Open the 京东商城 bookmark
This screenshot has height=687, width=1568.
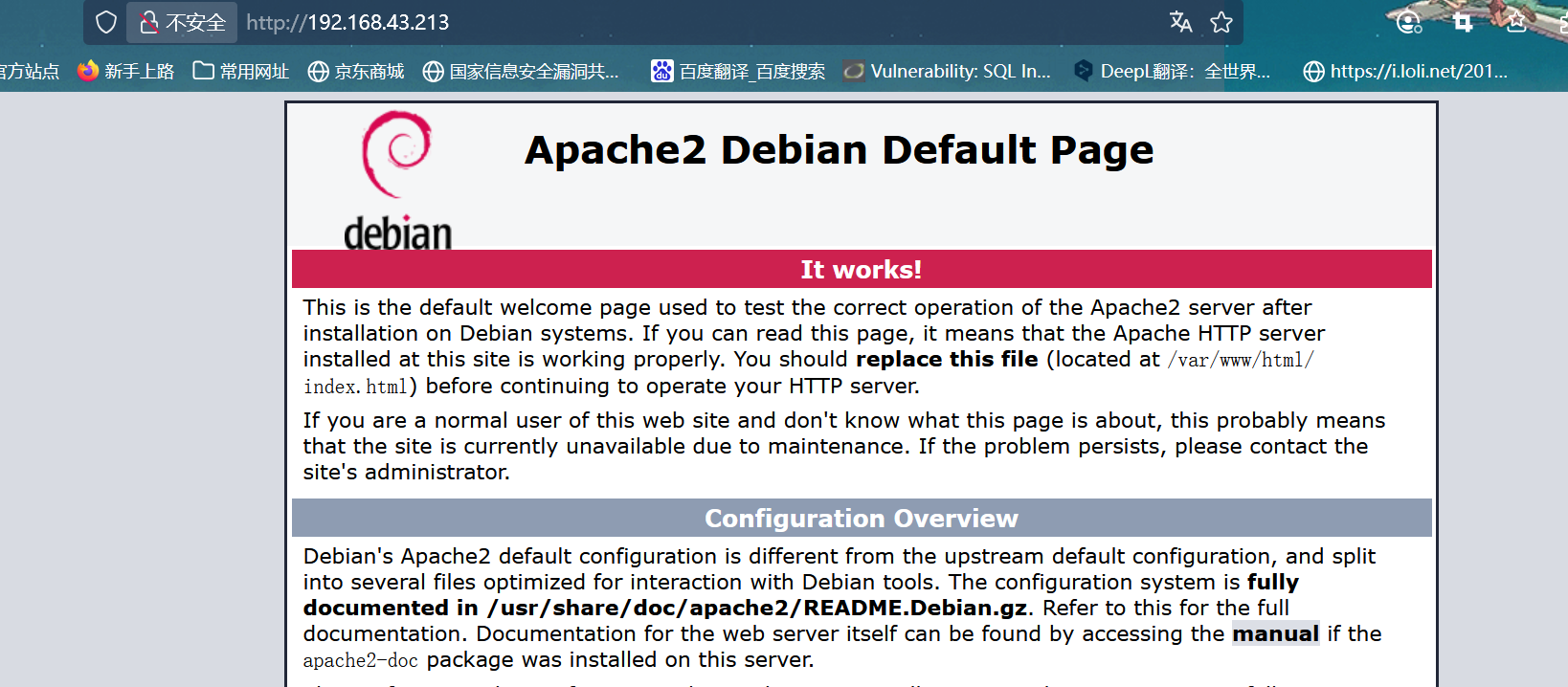click(x=356, y=71)
